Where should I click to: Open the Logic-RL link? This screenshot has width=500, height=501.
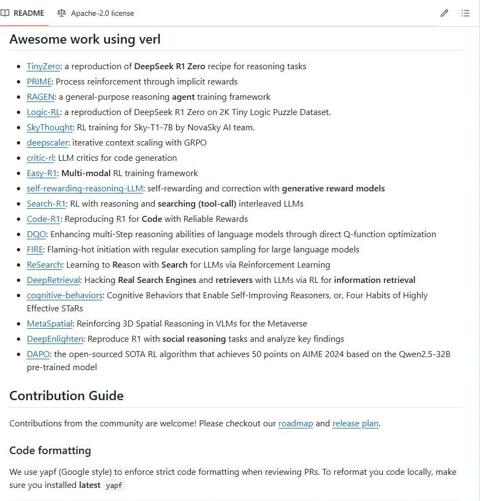pos(43,112)
